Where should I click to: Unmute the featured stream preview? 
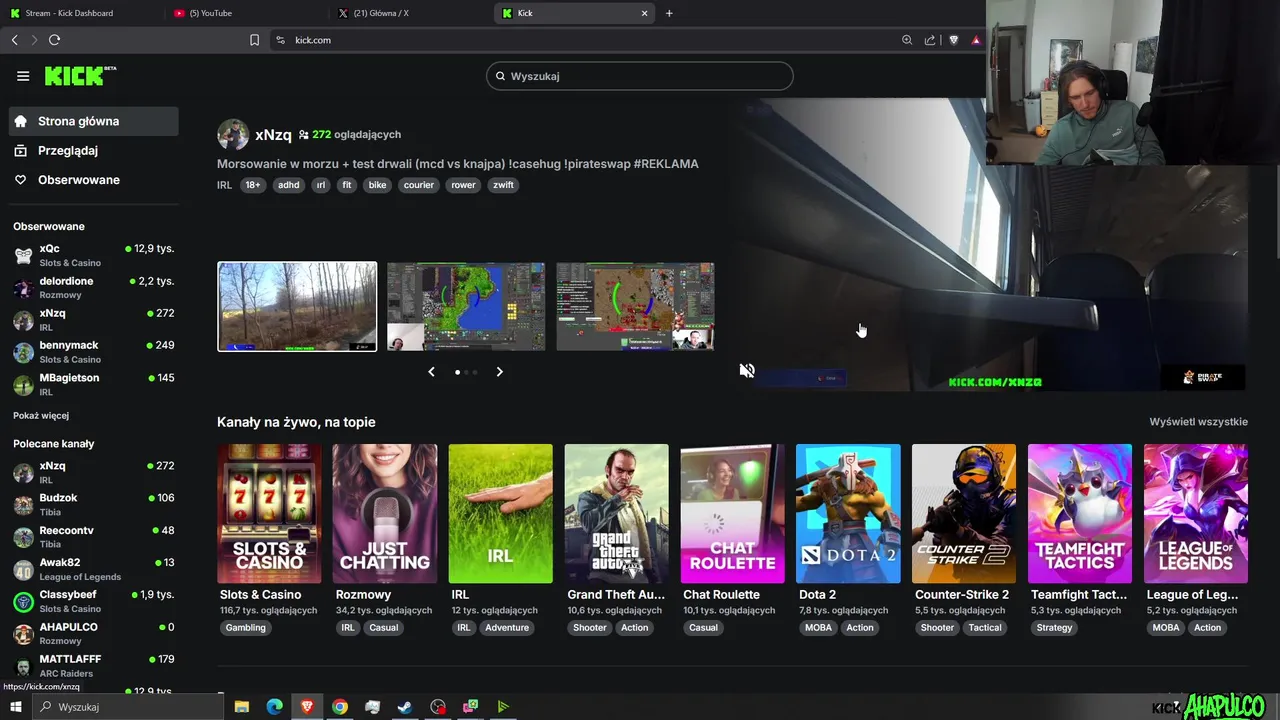tap(747, 370)
